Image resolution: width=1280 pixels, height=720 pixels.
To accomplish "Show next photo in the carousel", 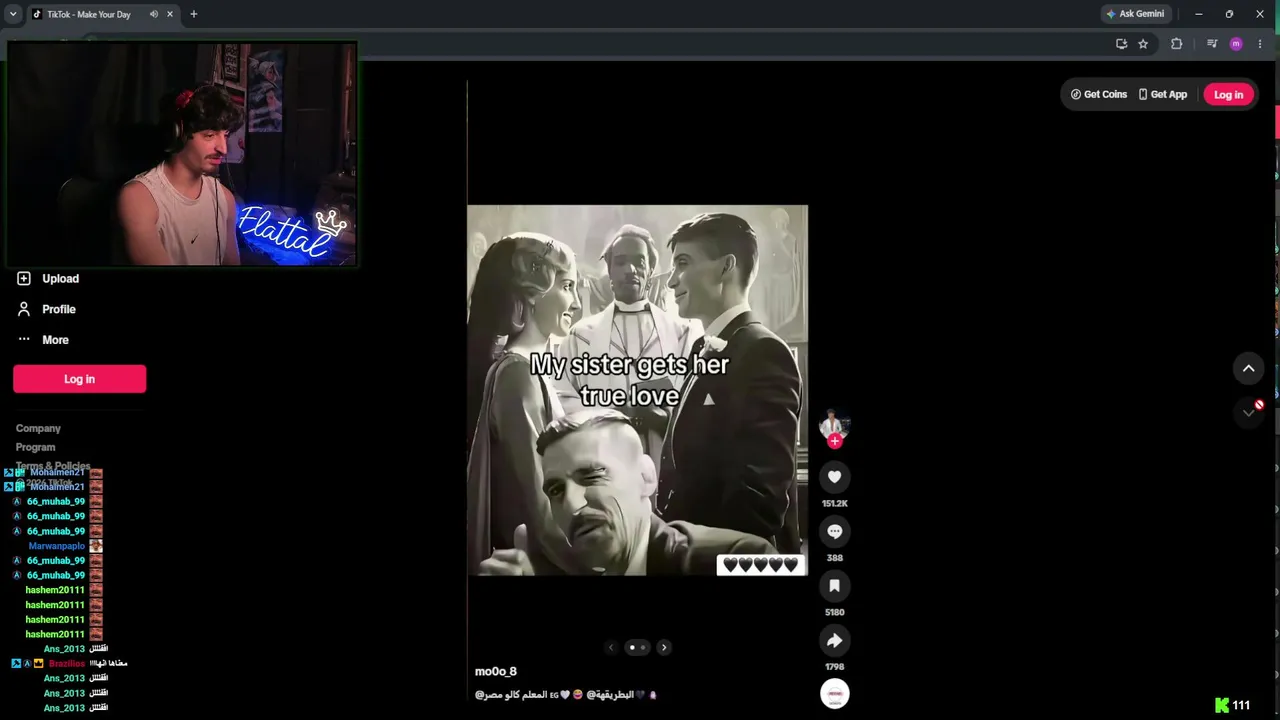I will tap(663, 647).
